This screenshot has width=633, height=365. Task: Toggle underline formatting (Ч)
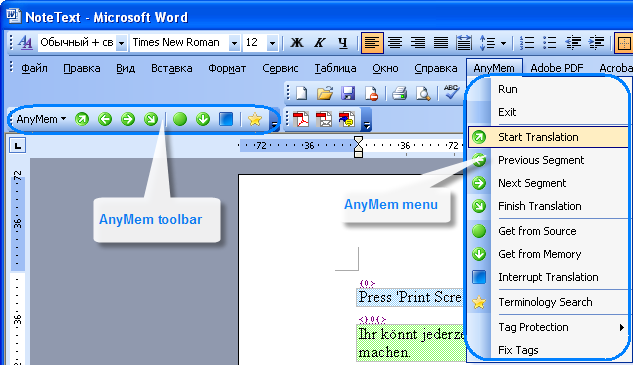(343, 42)
